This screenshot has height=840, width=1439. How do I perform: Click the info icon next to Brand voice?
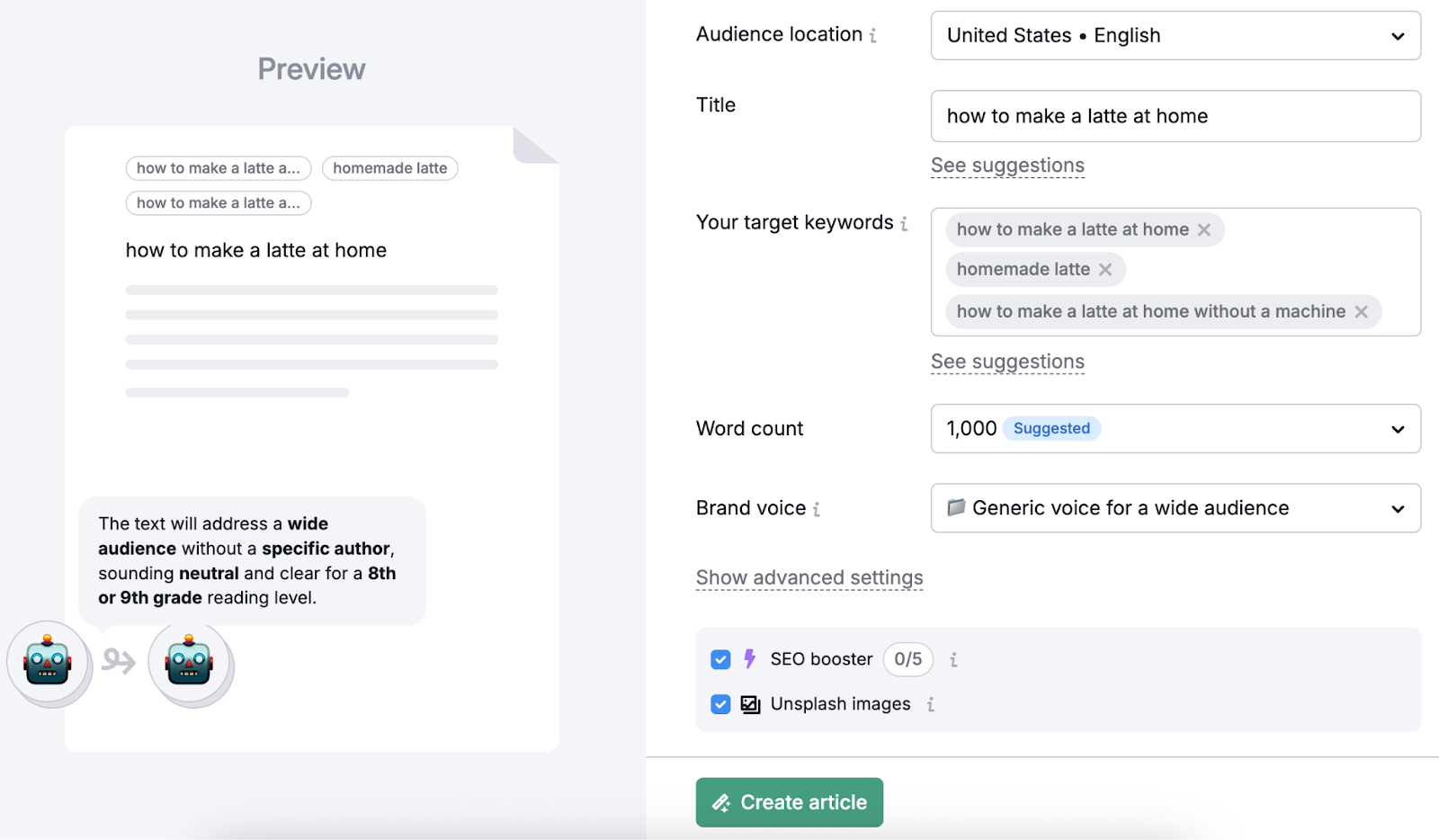[818, 509]
